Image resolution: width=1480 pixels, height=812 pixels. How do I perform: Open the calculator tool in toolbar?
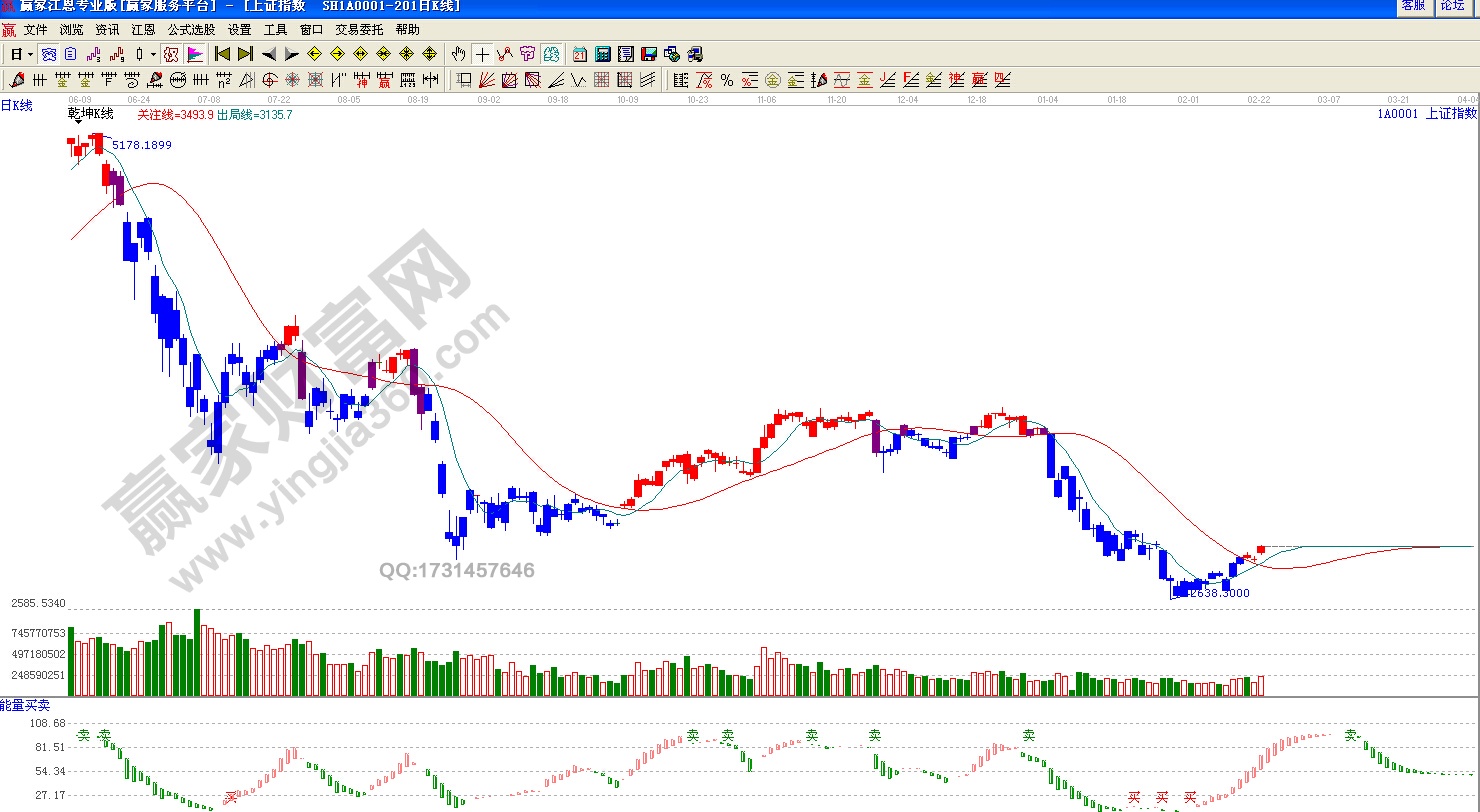point(603,54)
